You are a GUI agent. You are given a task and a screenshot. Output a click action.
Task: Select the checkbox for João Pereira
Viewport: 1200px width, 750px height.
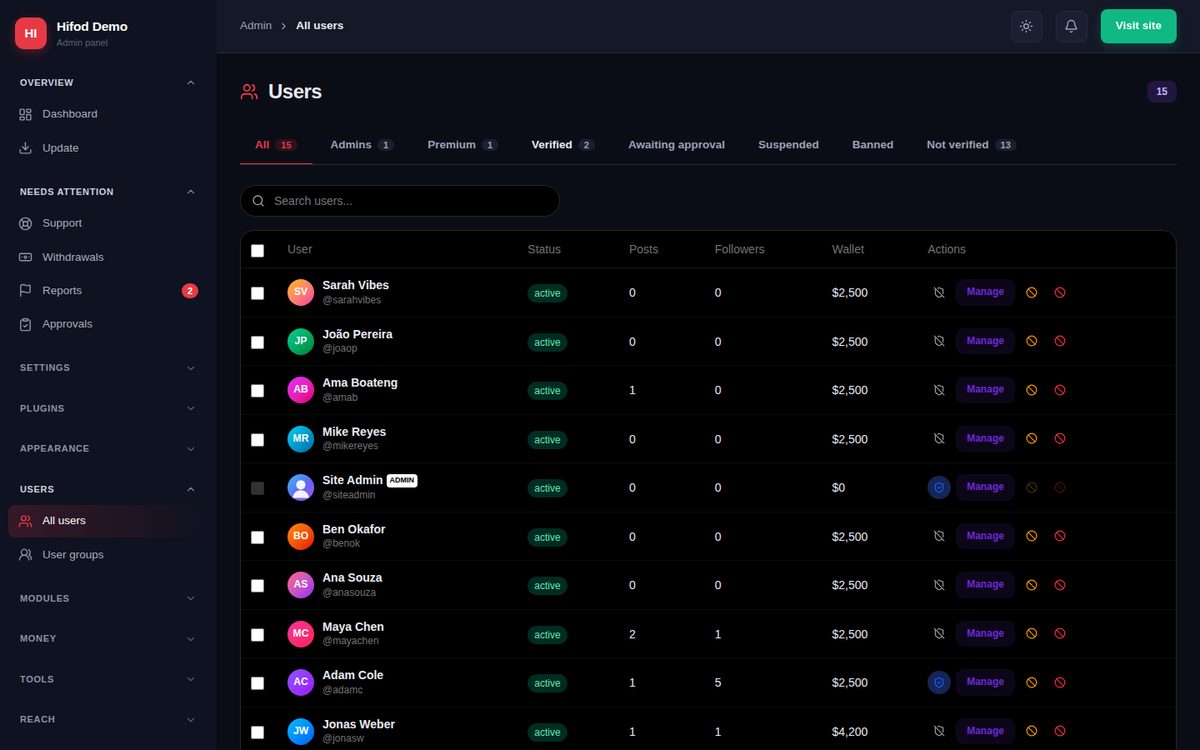[x=257, y=342]
